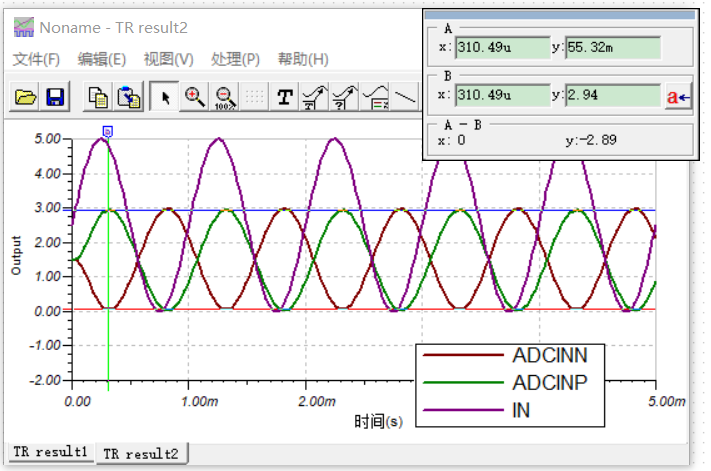Viewport: 711px width, 471px height.
Task: Click the red cursor 'a' arrow button
Action: [678, 97]
